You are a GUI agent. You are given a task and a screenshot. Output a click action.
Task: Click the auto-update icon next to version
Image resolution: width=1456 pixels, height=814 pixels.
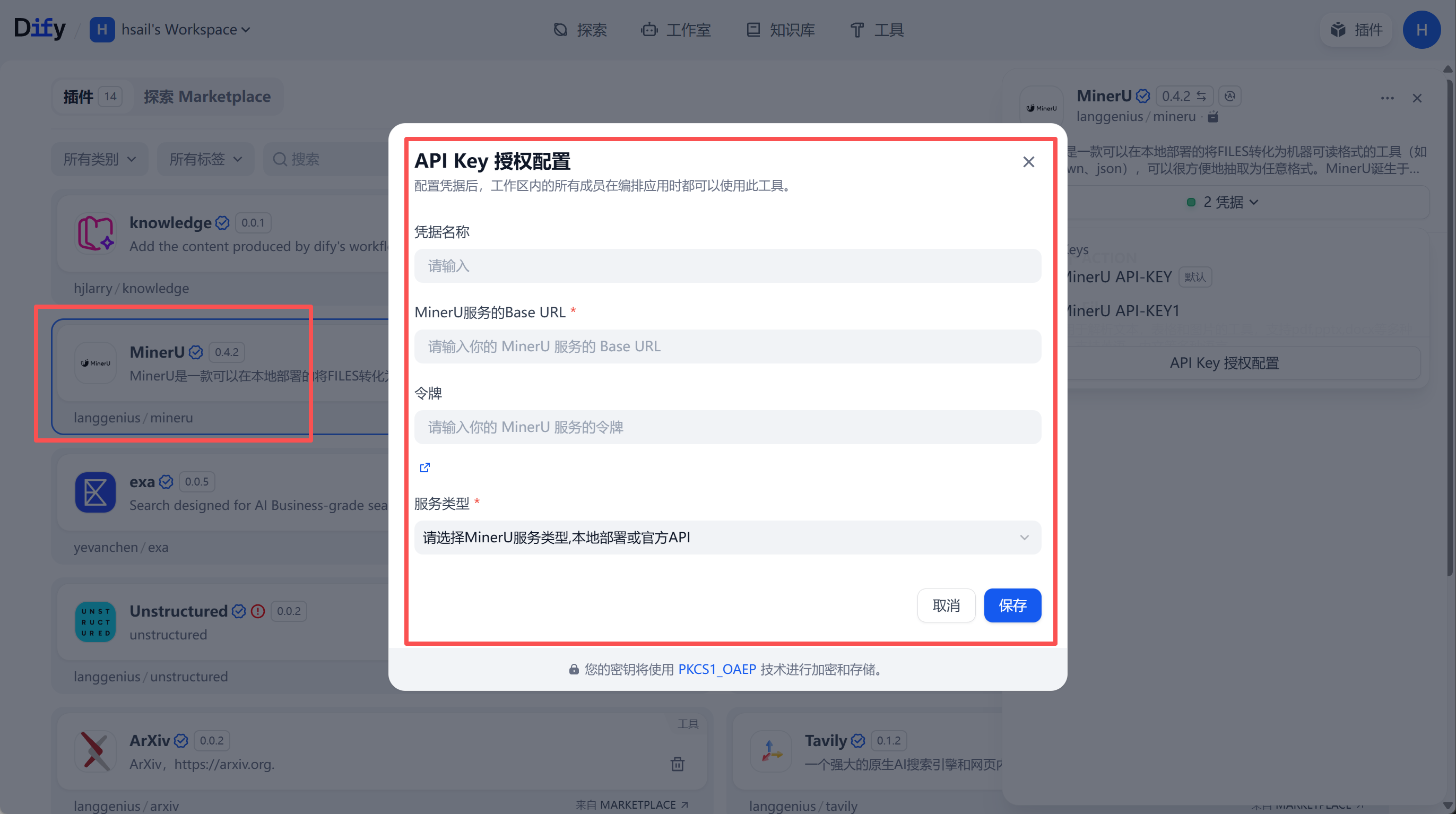pos(1230,96)
